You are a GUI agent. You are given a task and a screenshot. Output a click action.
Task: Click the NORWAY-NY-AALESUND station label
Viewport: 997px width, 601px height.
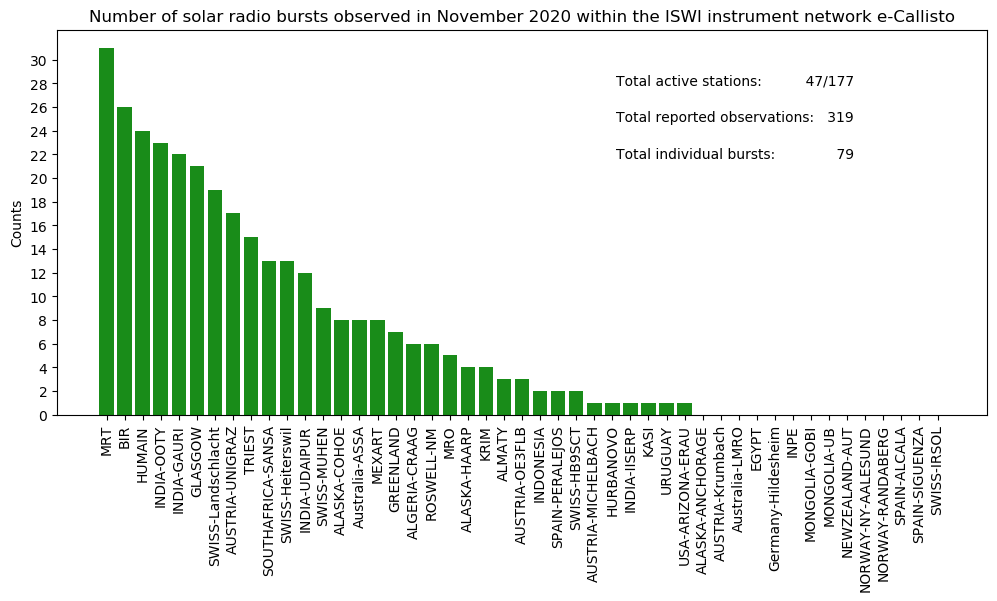(863, 511)
